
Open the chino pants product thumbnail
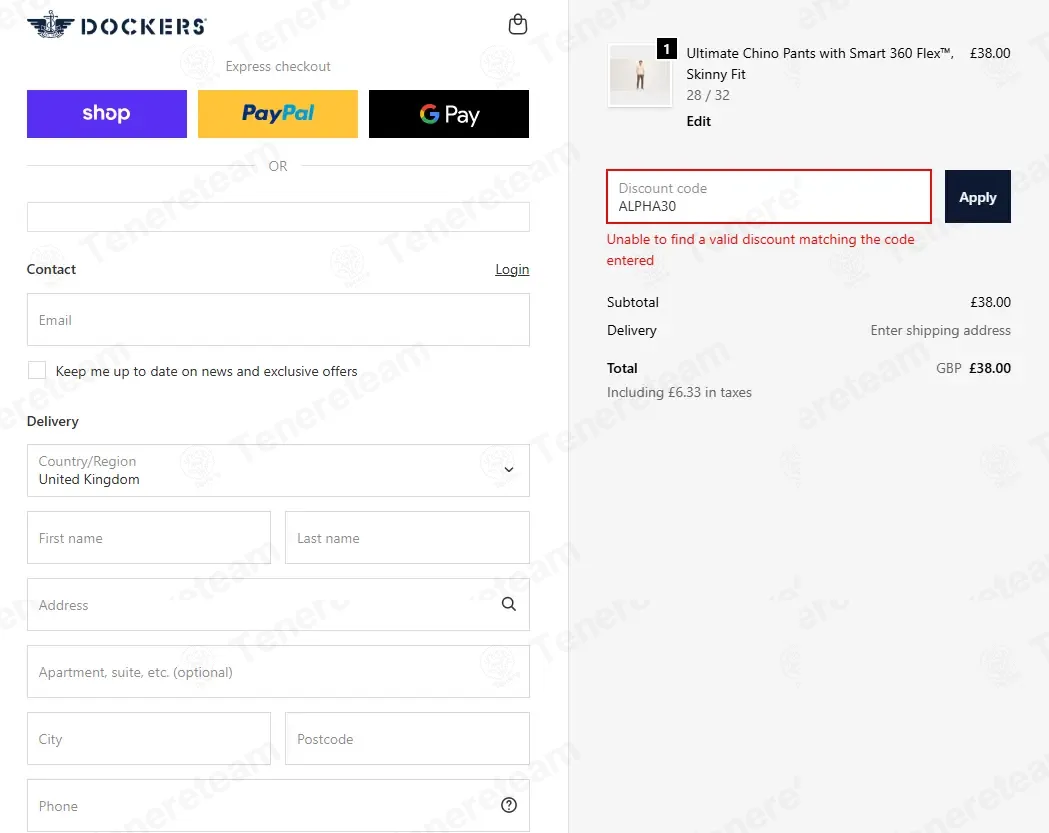pyautogui.click(x=640, y=75)
